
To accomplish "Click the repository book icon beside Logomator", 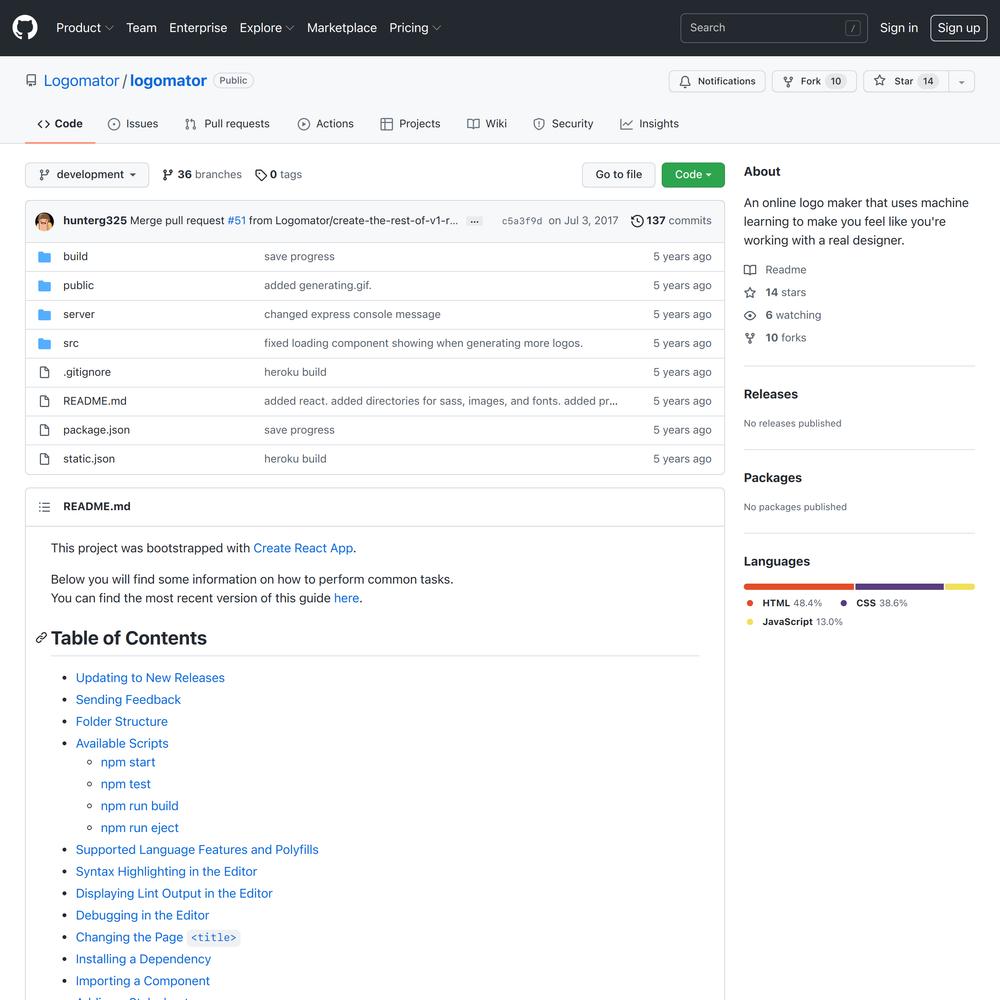I will coord(31,80).
